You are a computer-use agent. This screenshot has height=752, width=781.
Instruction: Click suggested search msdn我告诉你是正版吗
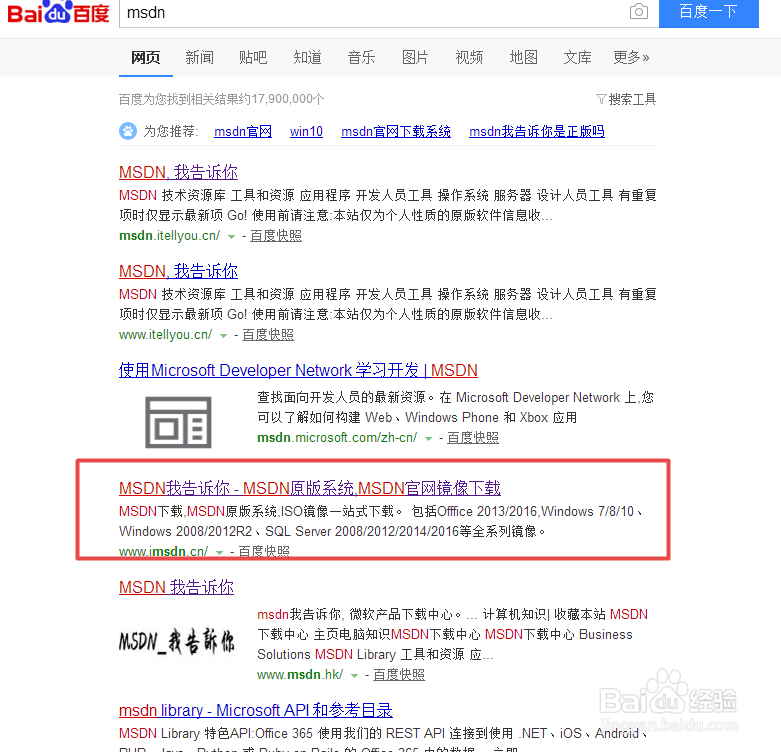[537, 131]
